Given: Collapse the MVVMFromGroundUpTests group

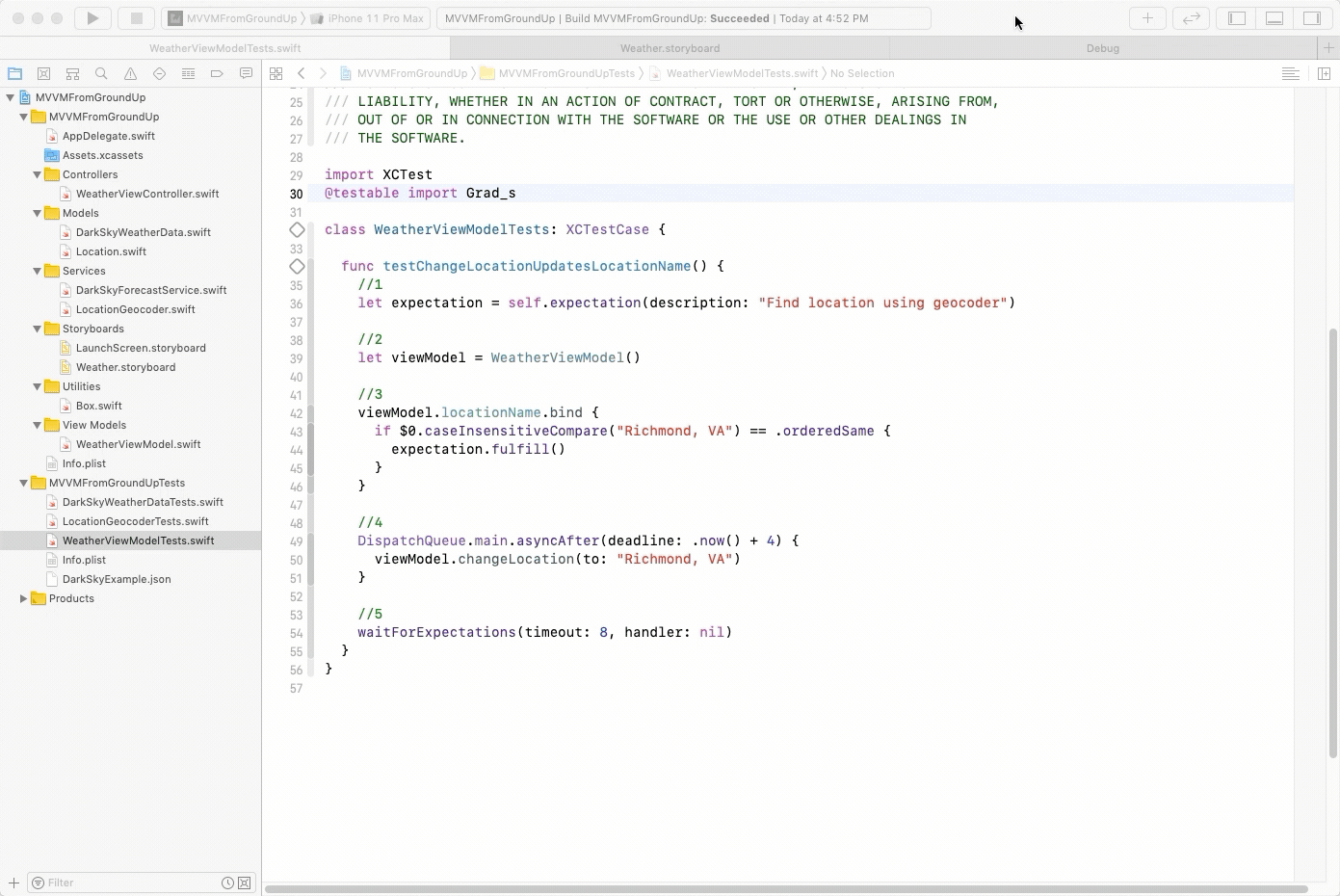Looking at the screenshot, I should (x=24, y=483).
